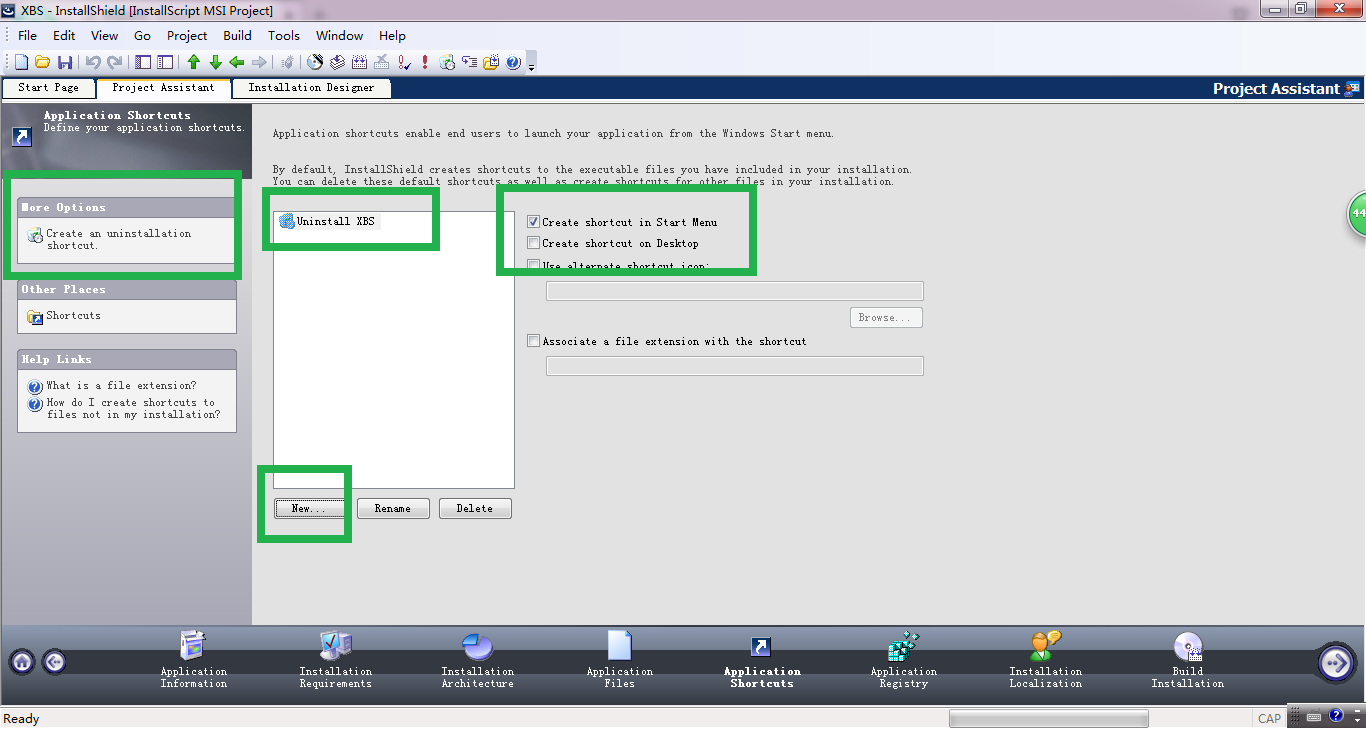The height and width of the screenshot is (729, 1366).
Task: Click the Browse... button
Action: [x=886, y=318]
